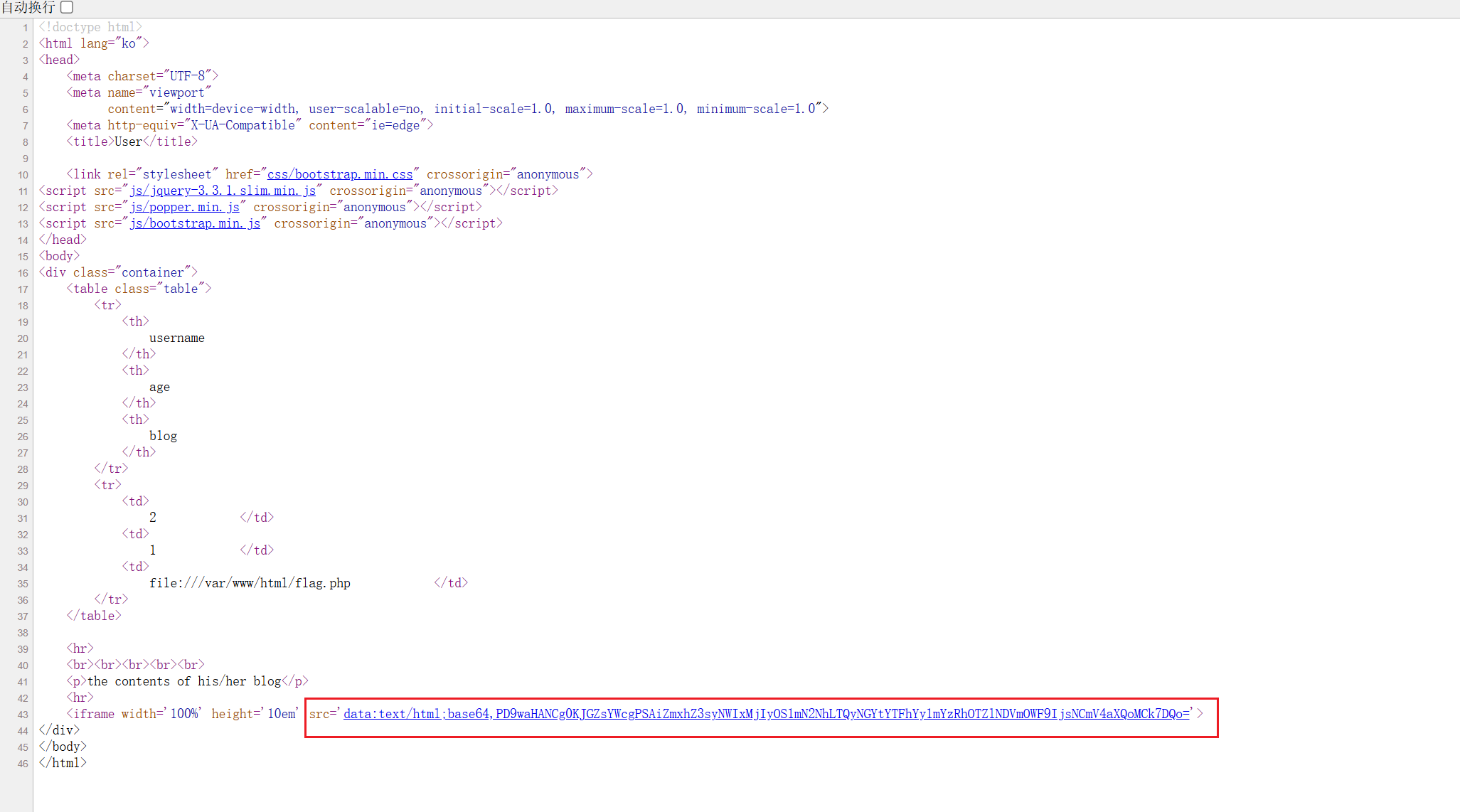Screen dimensions: 1460x812
Task: Click the html lang="ko" tag
Action: [94, 43]
